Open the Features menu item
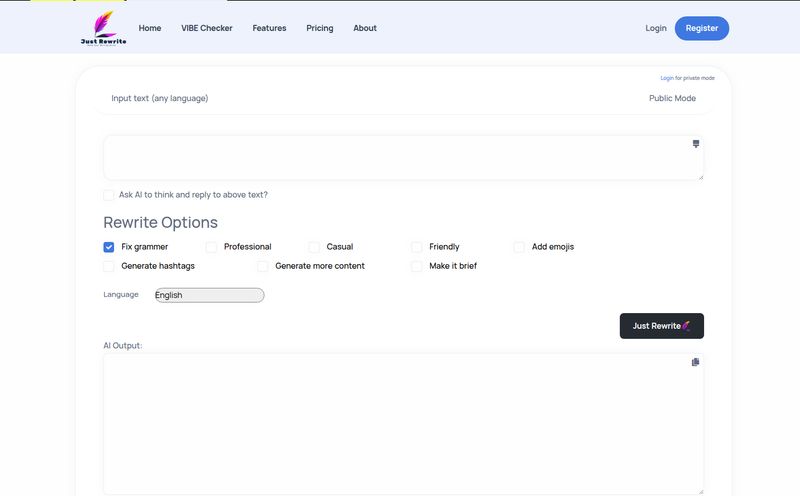This screenshot has height=496, width=800. pos(269,28)
